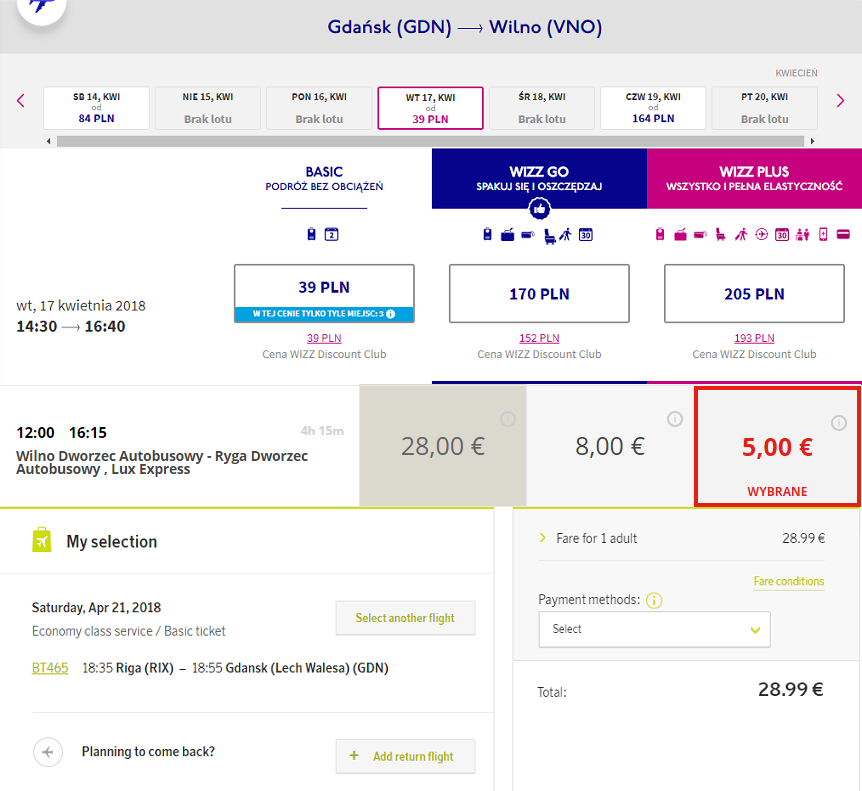This screenshot has height=791, width=862.
Task: Select the WT 17, KWI 39 PLN date
Action: point(430,108)
